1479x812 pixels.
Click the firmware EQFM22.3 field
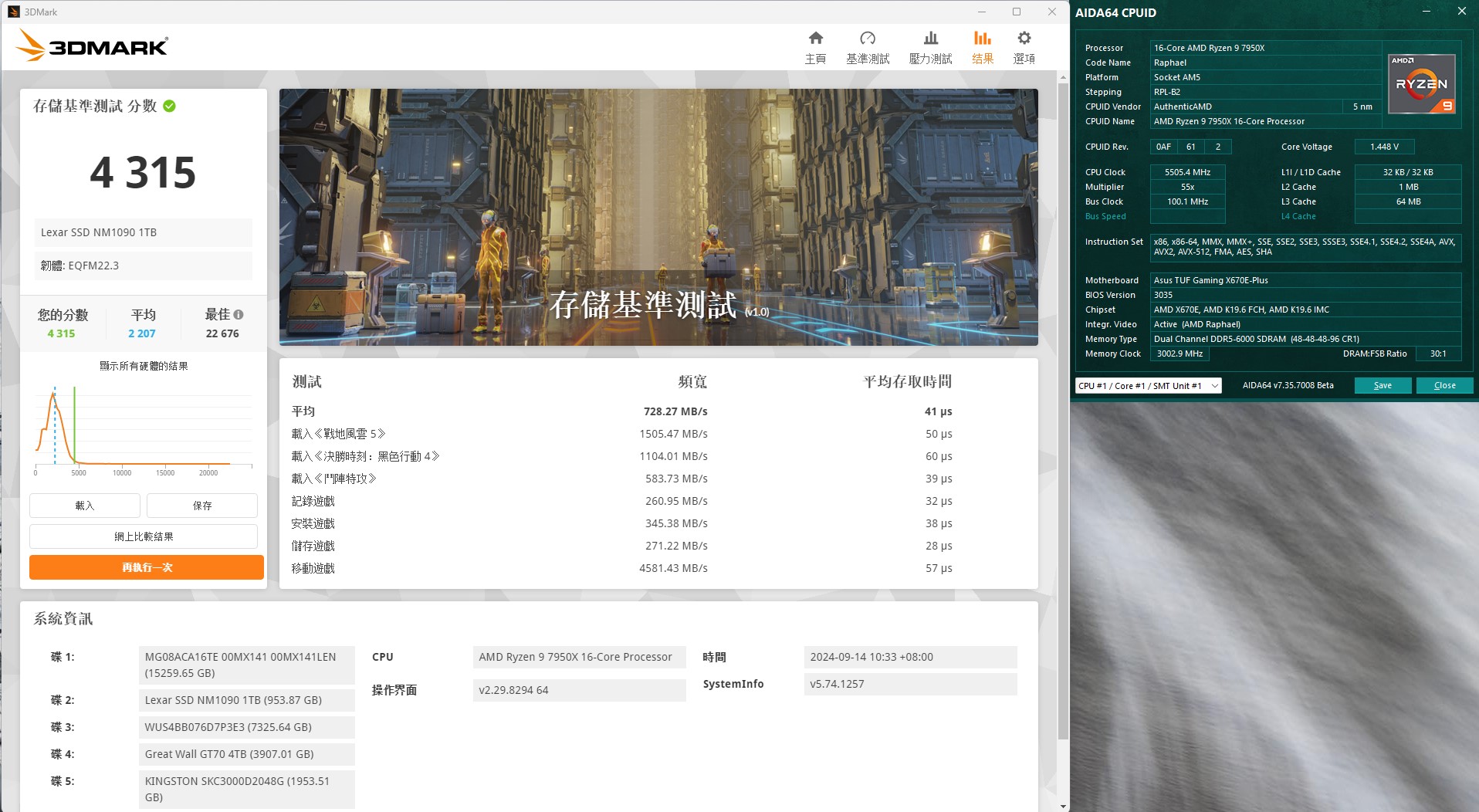coord(144,266)
